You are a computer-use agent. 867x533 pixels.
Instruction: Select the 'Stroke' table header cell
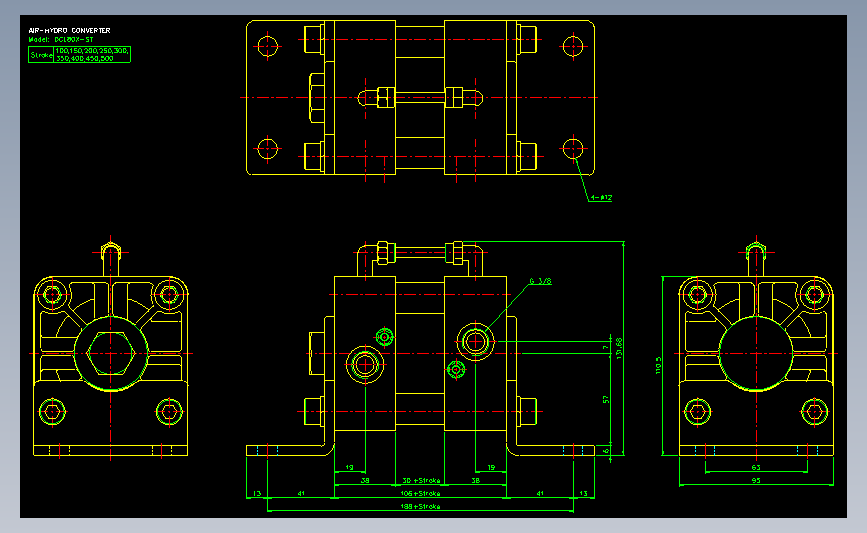[41, 55]
